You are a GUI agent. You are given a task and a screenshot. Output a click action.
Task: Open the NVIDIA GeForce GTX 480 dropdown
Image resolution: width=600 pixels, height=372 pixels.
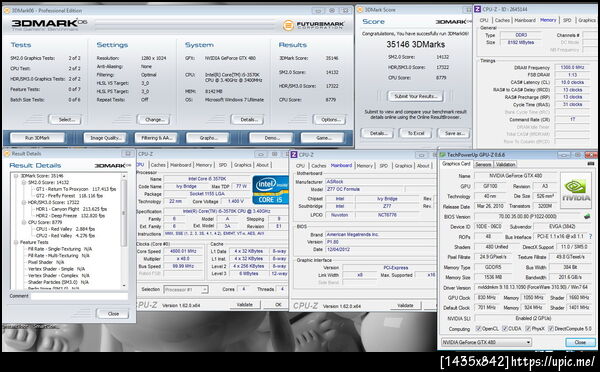(486, 342)
